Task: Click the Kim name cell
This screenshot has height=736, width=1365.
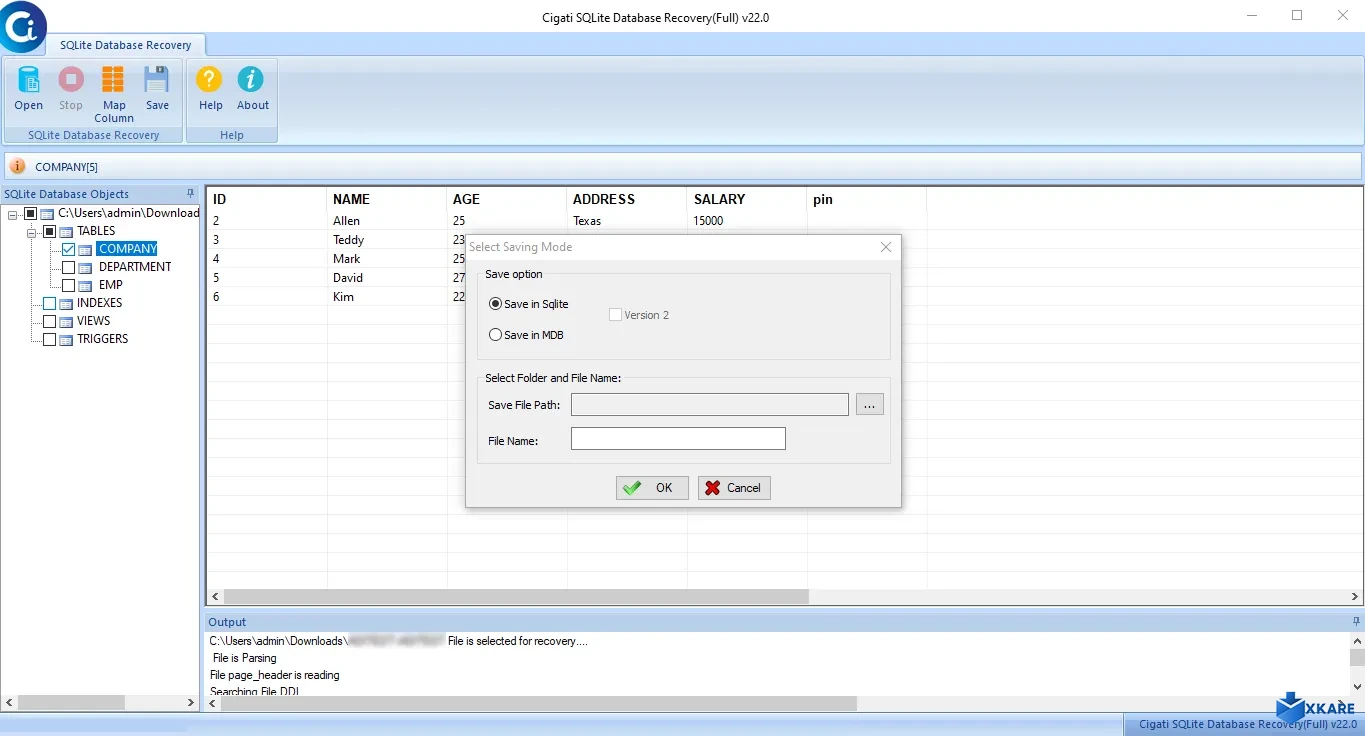Action: 387,297
